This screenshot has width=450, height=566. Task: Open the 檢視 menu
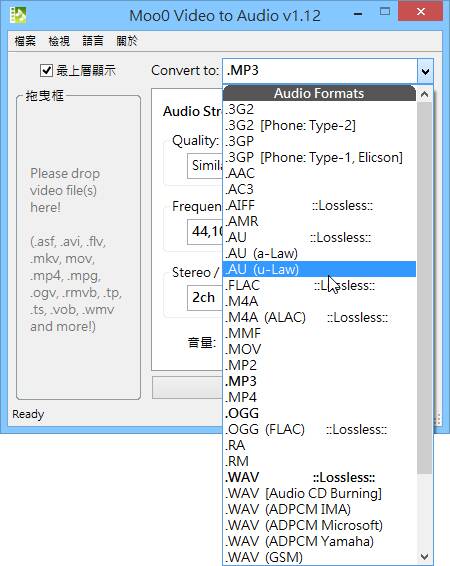coord(59,41)
